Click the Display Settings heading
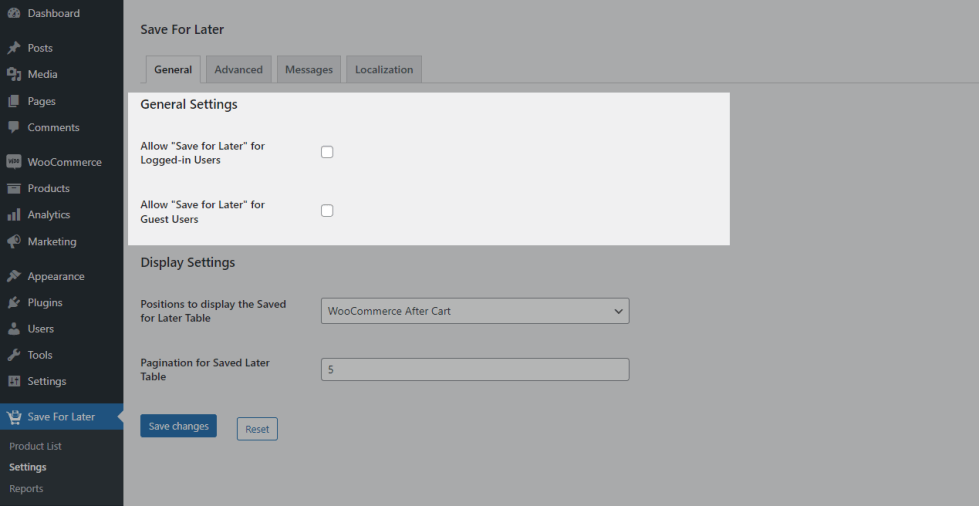This screenshot has width=979, height=506. click(x=188, y=262)
